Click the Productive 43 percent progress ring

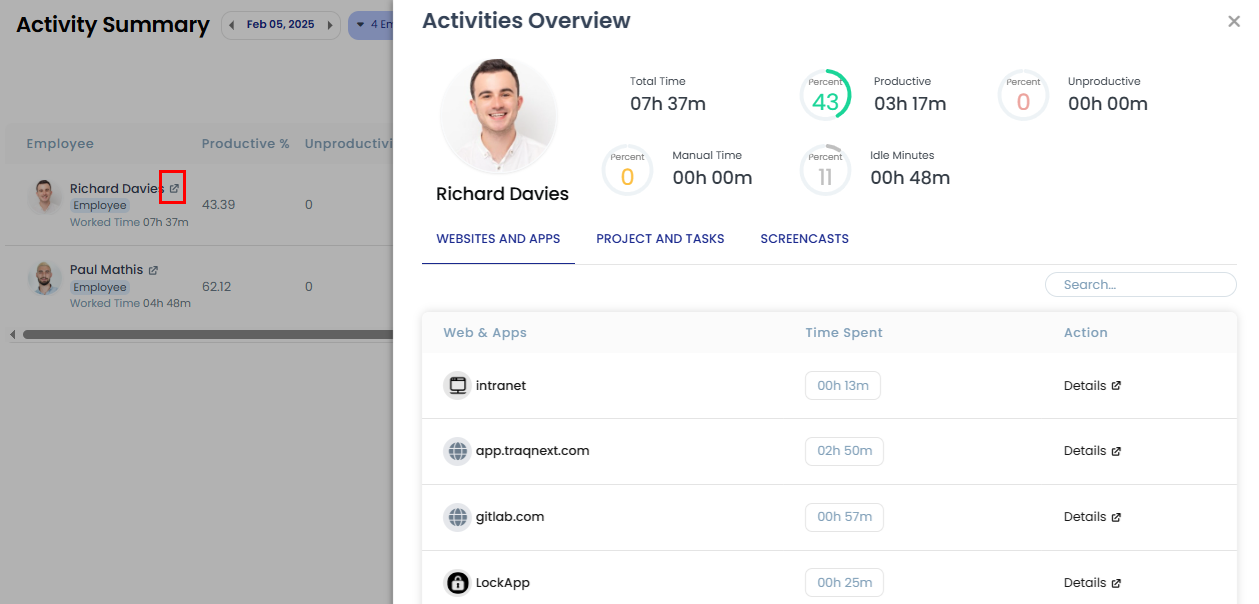coord(826,95)
